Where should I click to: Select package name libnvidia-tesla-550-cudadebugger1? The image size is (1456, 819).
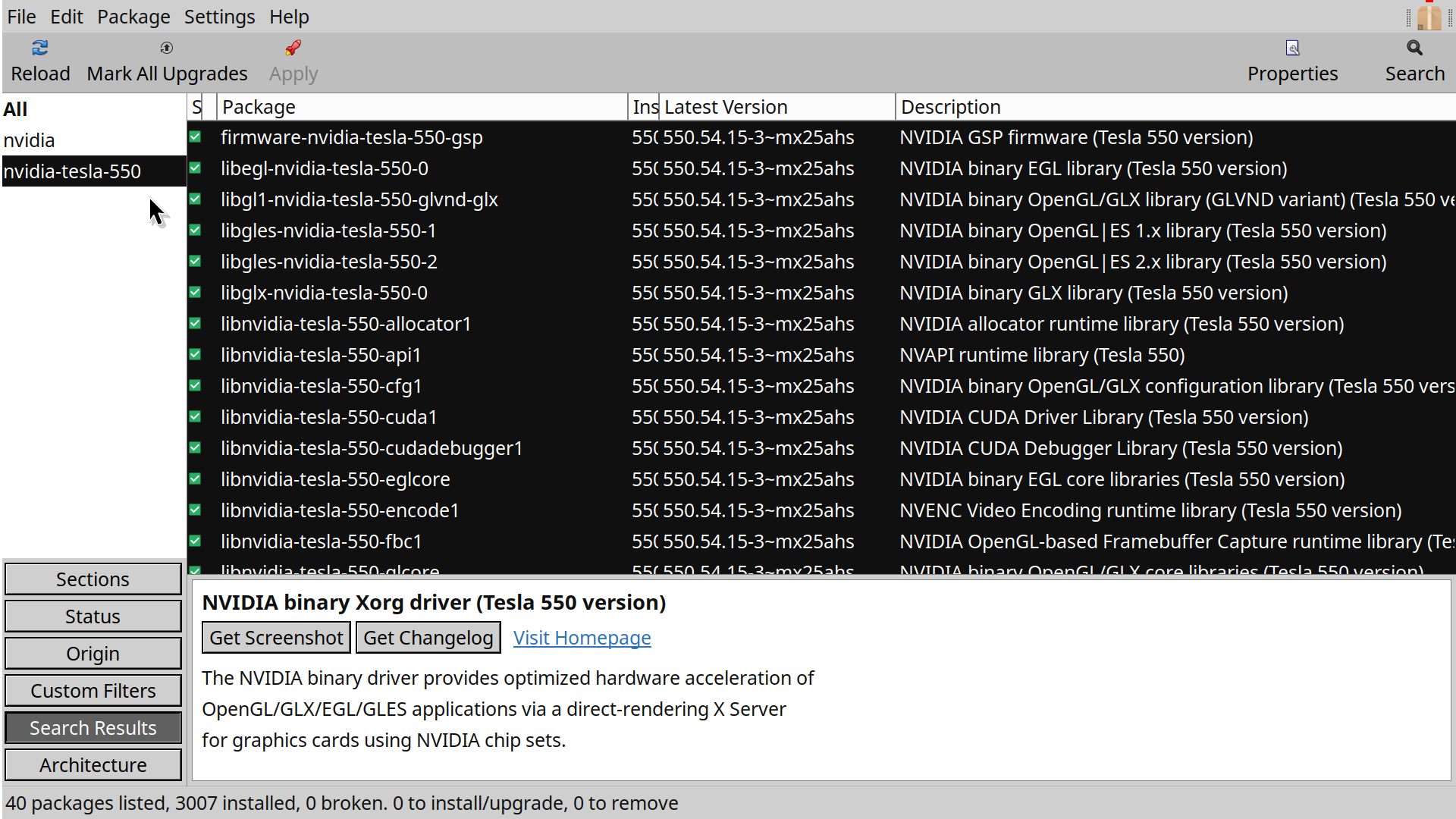coord(372,448)
